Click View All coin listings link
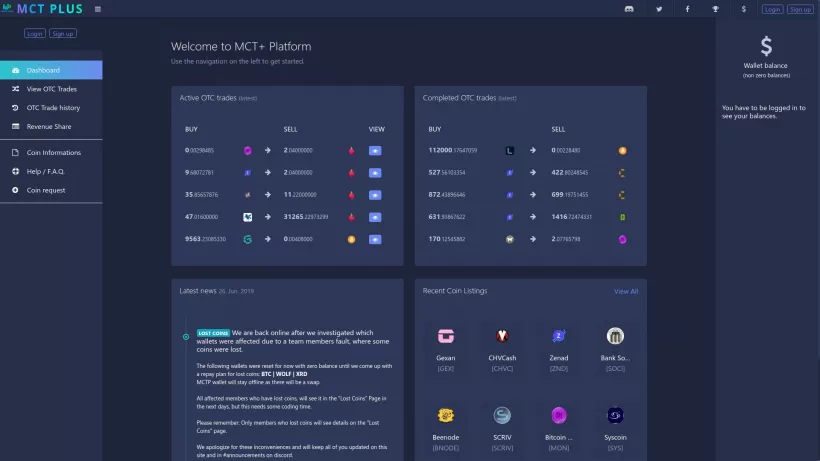Viewport: 820px width, 461px height. pos(626,291)
